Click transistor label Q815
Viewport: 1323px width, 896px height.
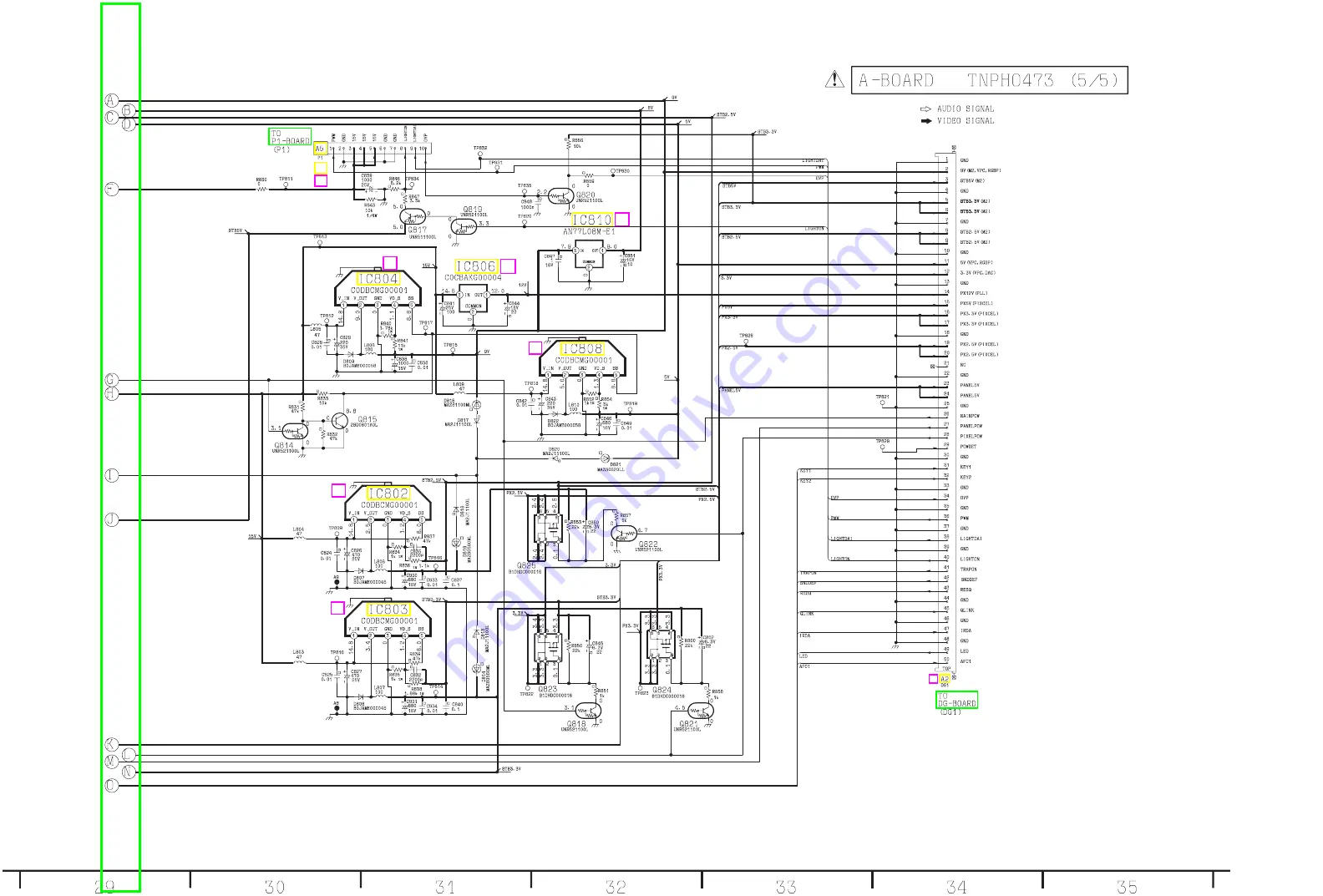click(x=367, y=419)
